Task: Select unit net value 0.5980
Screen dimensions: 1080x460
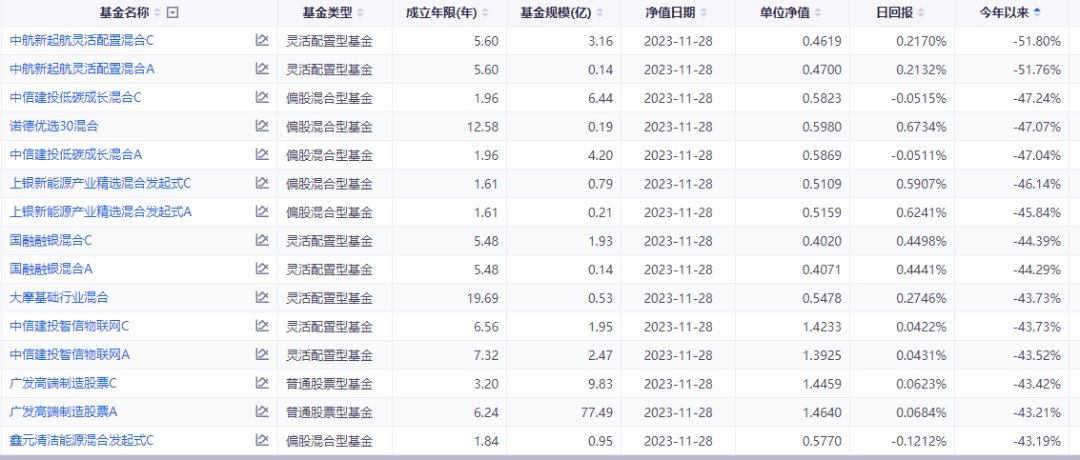Action: pyautogui.click(x=821, y=126)
